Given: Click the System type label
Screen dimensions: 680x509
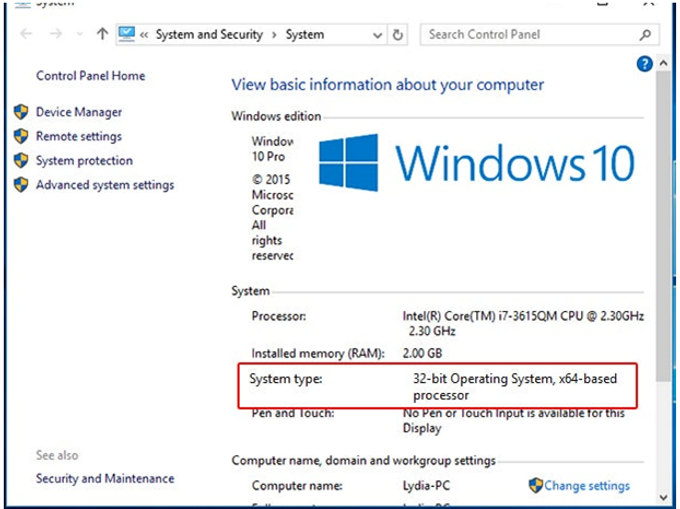Looking at the screenshot, I should [x=285, y=378].
